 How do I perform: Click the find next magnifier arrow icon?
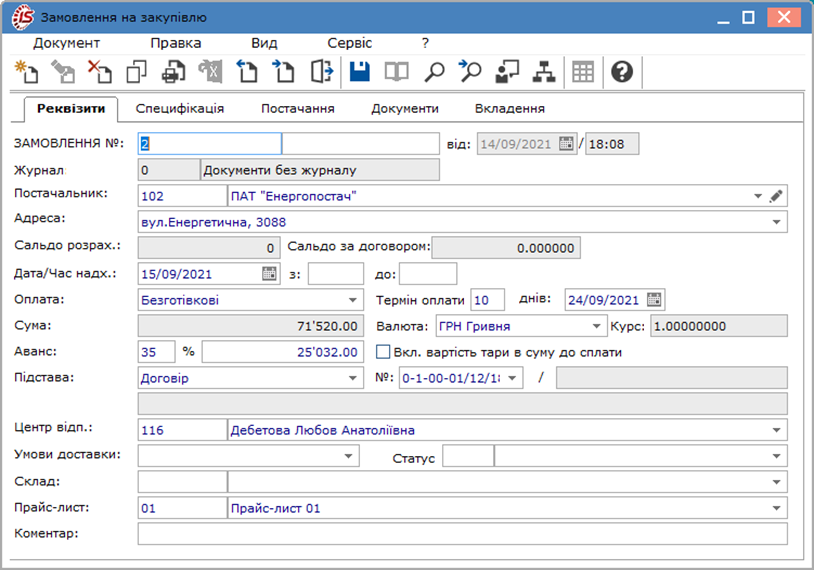tap(470, 72)
